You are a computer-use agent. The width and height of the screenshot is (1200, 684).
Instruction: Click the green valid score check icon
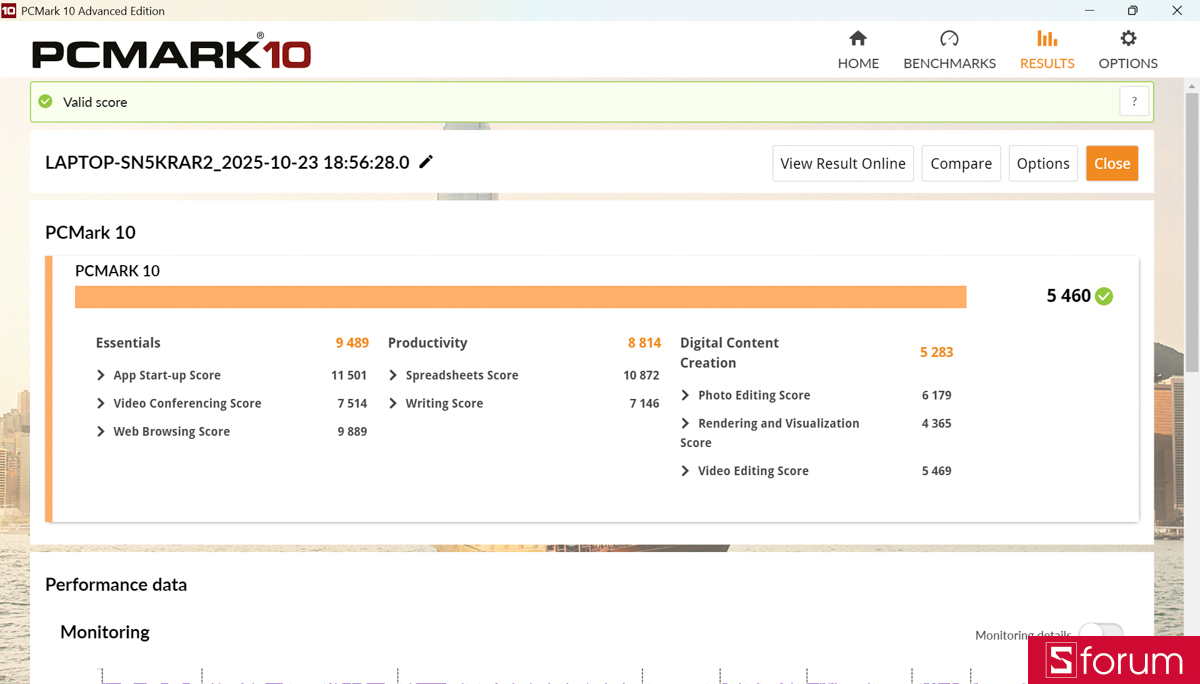[45, 101]
